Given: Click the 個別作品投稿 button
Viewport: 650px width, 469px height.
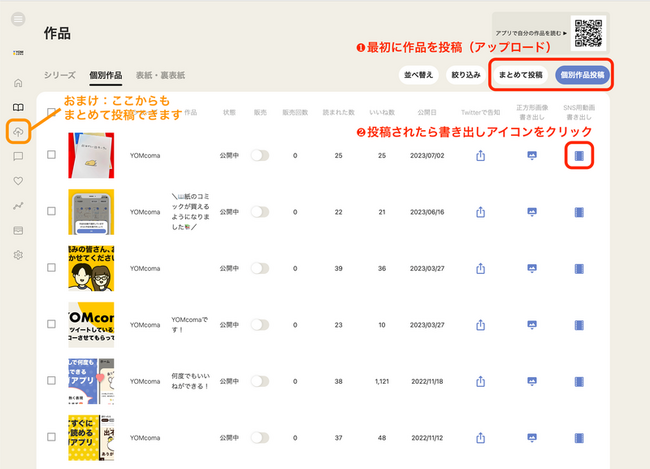Looking at the screenshot, I should pyautogui.click(x=580, y=74).
